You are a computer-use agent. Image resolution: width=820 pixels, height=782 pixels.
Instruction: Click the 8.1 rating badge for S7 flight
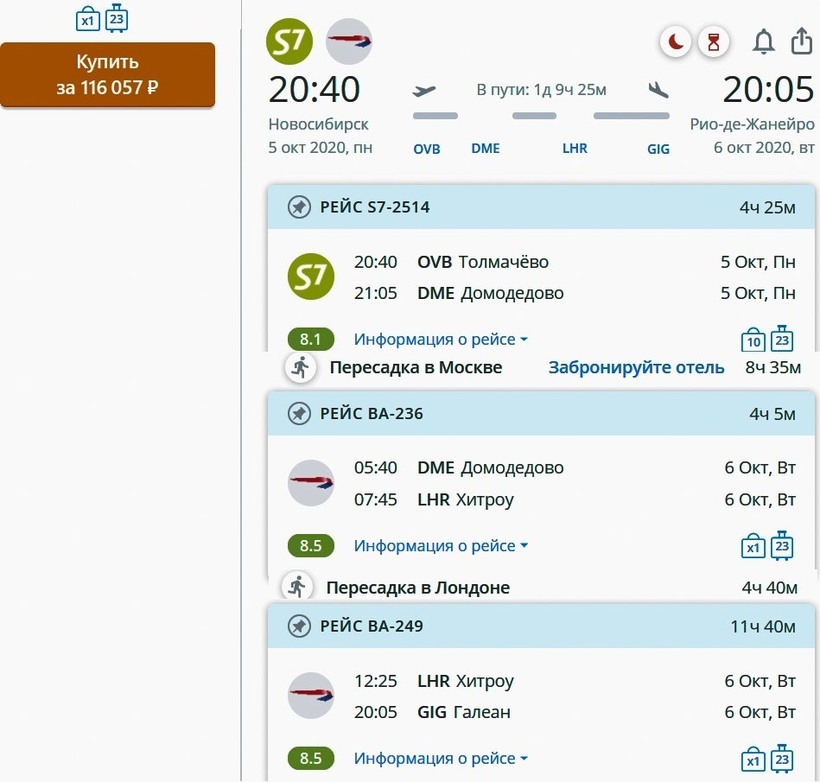311,340
